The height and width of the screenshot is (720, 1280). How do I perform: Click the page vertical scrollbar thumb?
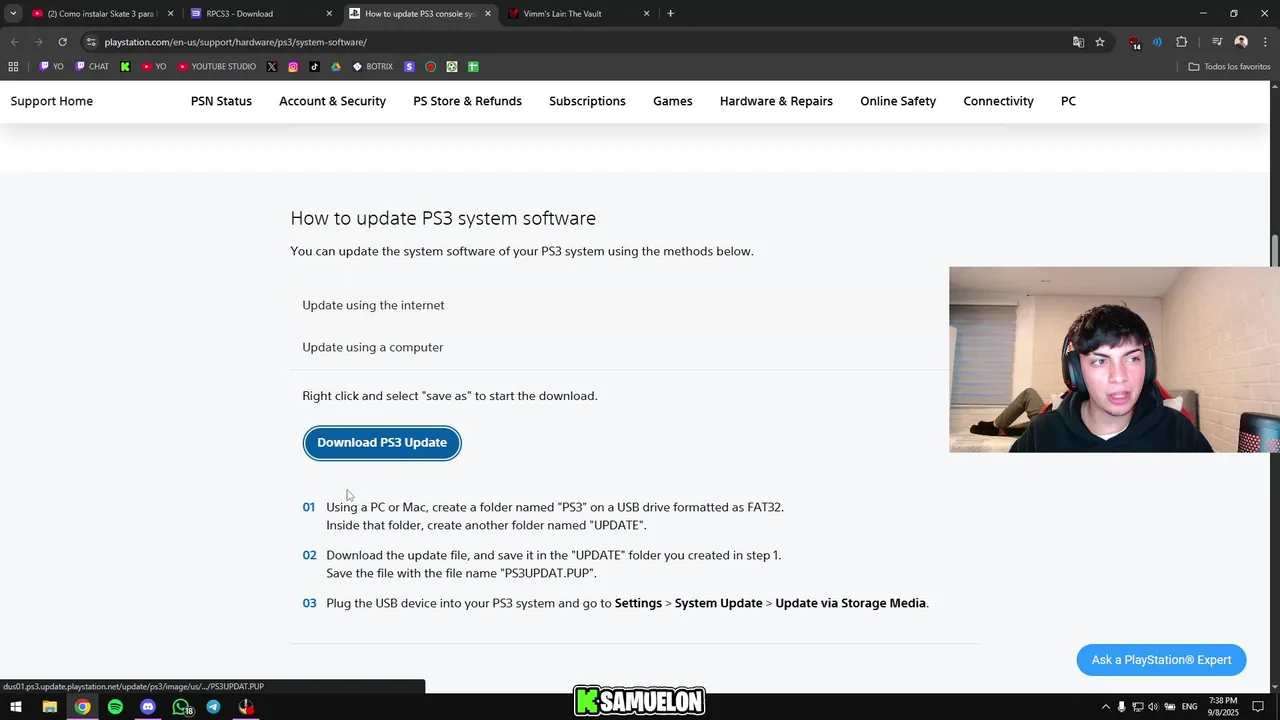tap(1275, 250)
